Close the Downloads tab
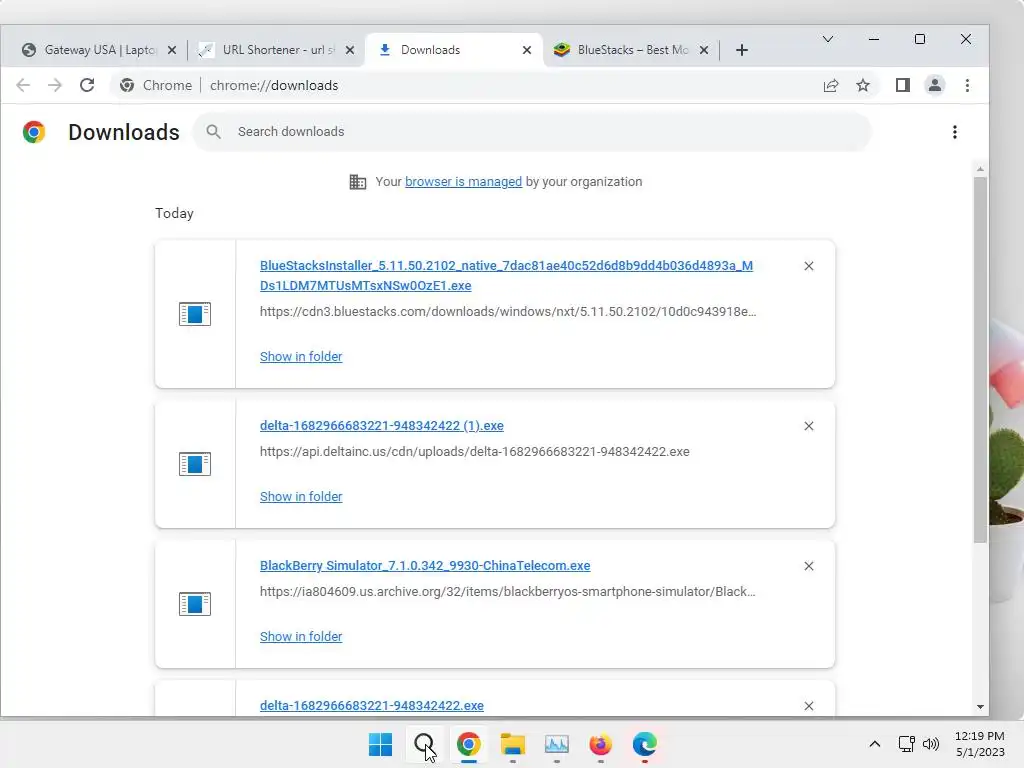The width and height of the screenshot is (1024, 768). pyautogui.click(x=526, y=50)
